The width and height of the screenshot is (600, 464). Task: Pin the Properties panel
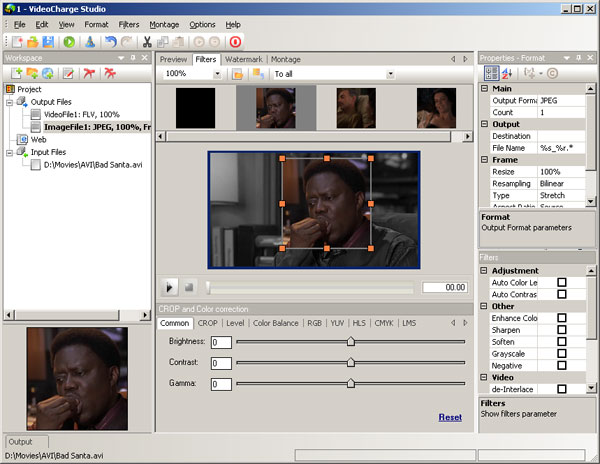pyautogui.click(x=579, y=57)
